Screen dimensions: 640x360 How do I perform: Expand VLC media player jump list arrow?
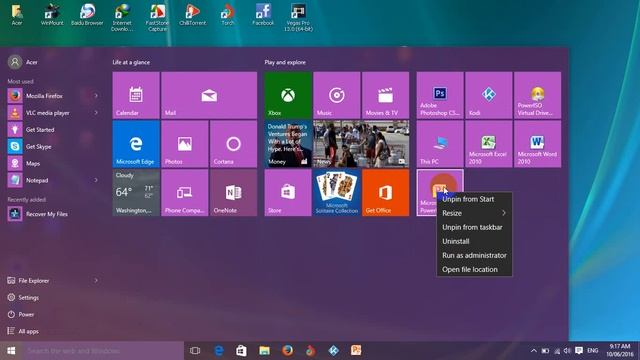click(x=96, y=113)
